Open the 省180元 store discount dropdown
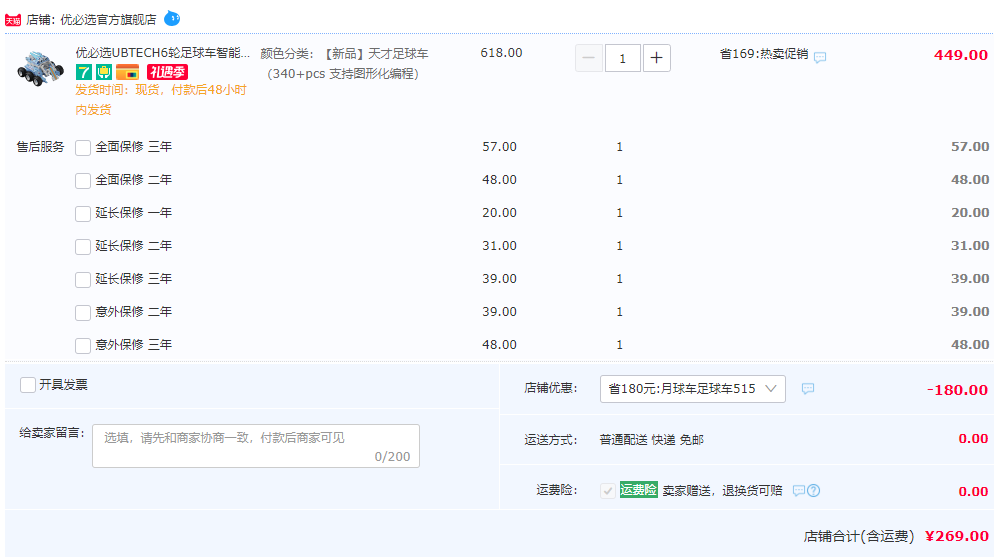Image resolution: width=994 pixels, height=557 pixels. 693,389
